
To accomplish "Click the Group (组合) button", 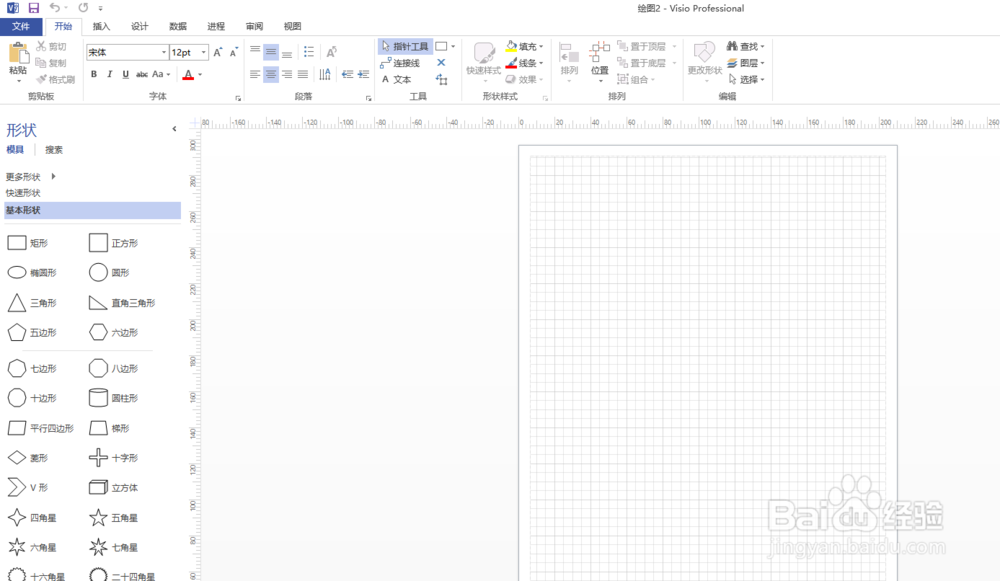I will 635,79.
